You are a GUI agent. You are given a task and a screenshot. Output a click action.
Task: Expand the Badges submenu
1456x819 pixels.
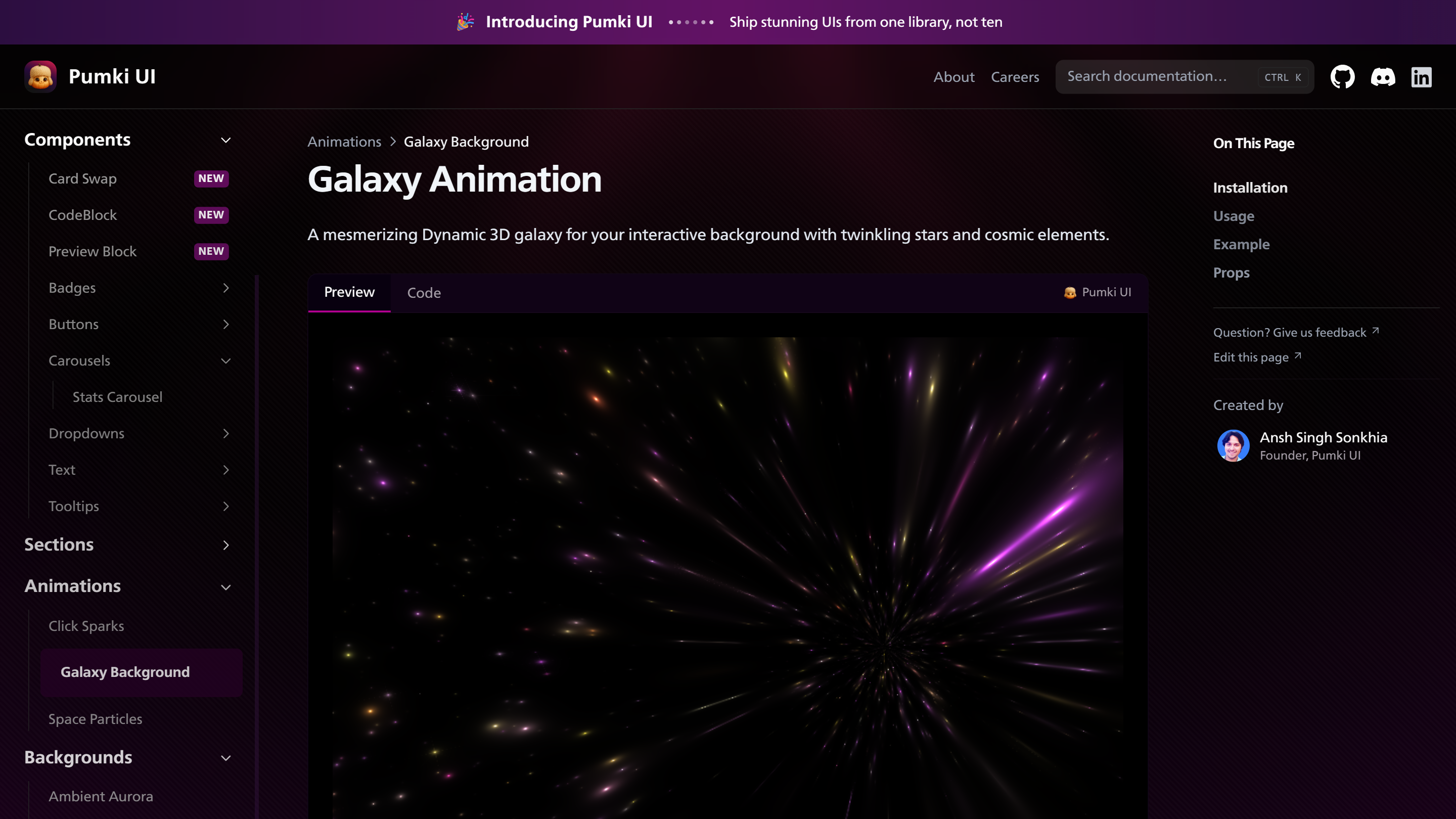point(225,288)
